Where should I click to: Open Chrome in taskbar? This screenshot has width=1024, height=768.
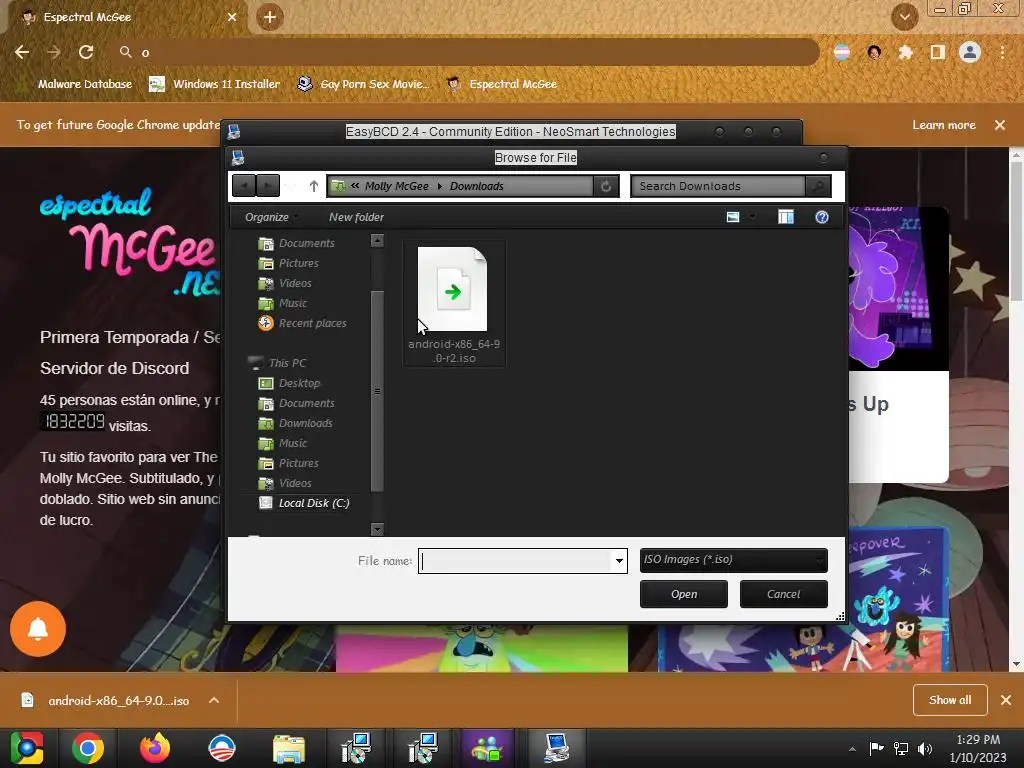(88, 748)
